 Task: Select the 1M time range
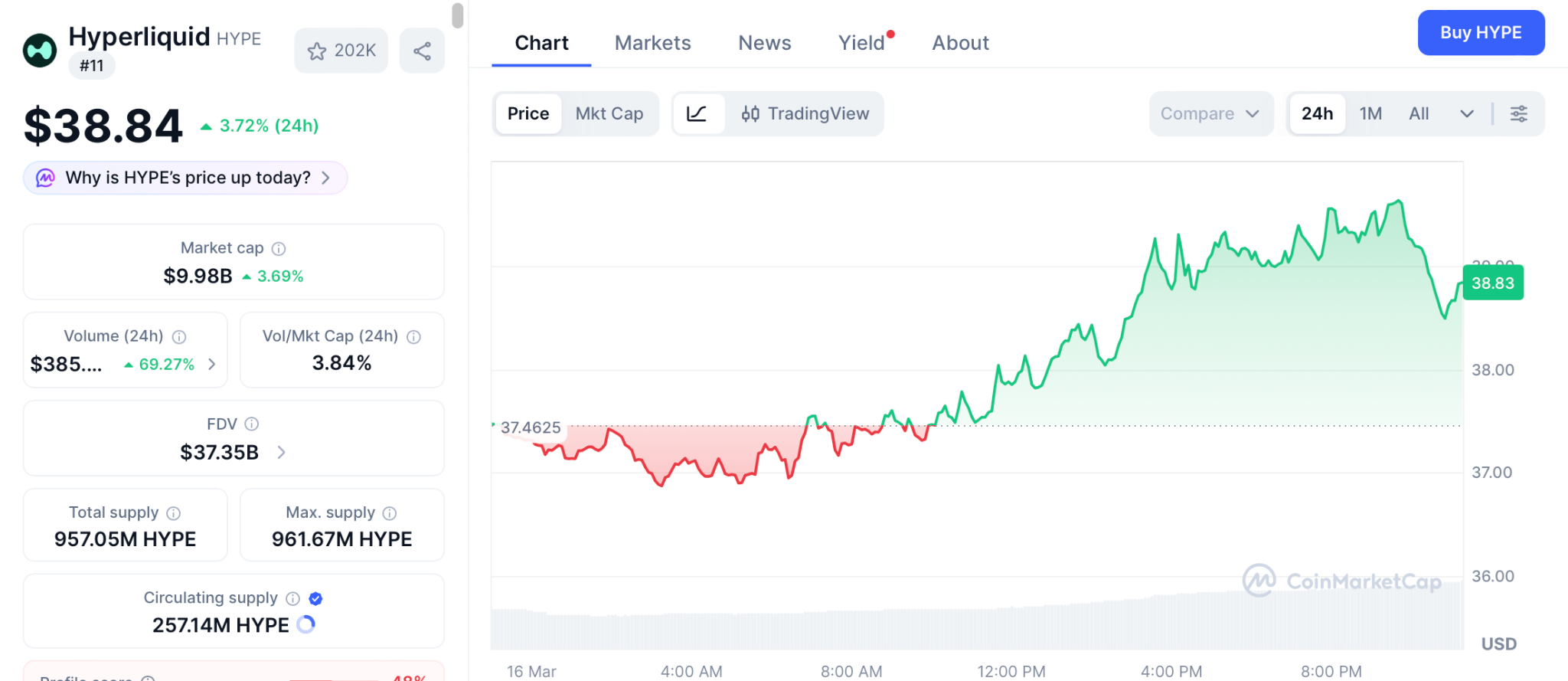point(1370,113)
